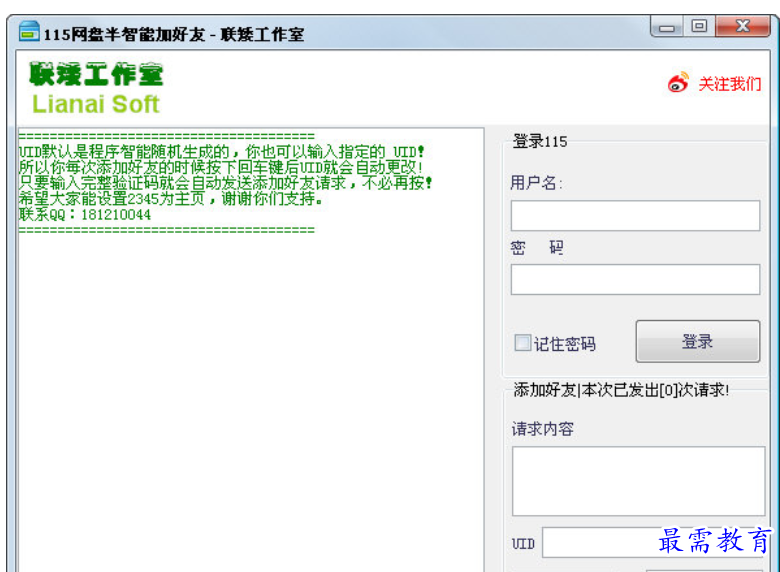Click the 请求内容 label
This screenshot has height=572, width=780.
tap(543, 429)
